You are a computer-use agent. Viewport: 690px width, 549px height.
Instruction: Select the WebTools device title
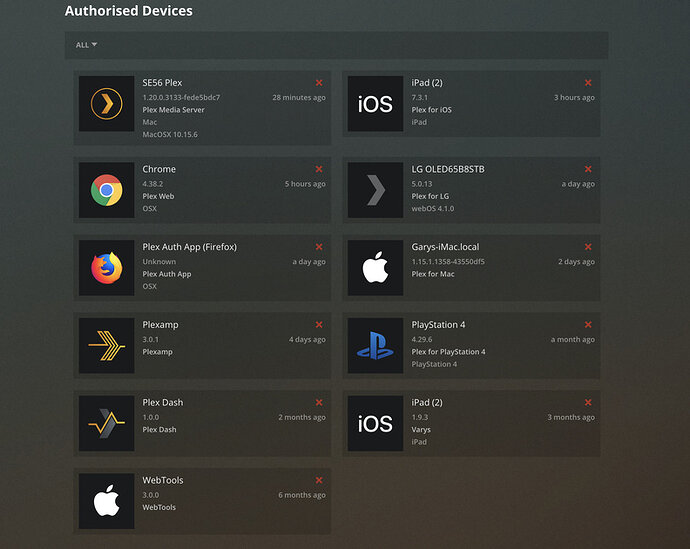click(163, 480)
